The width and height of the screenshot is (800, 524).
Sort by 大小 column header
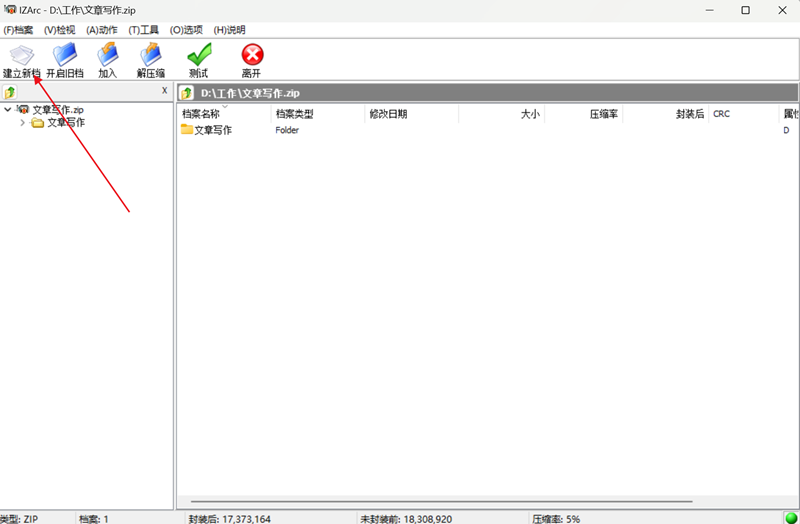pyautogui.click(x=502, y=114)
